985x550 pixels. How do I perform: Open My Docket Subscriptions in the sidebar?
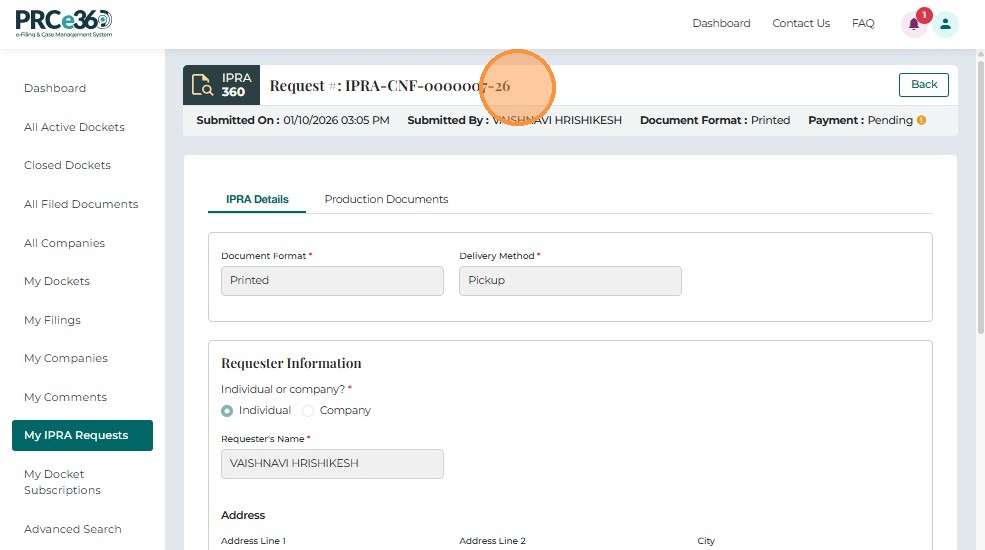click(62, 482)
